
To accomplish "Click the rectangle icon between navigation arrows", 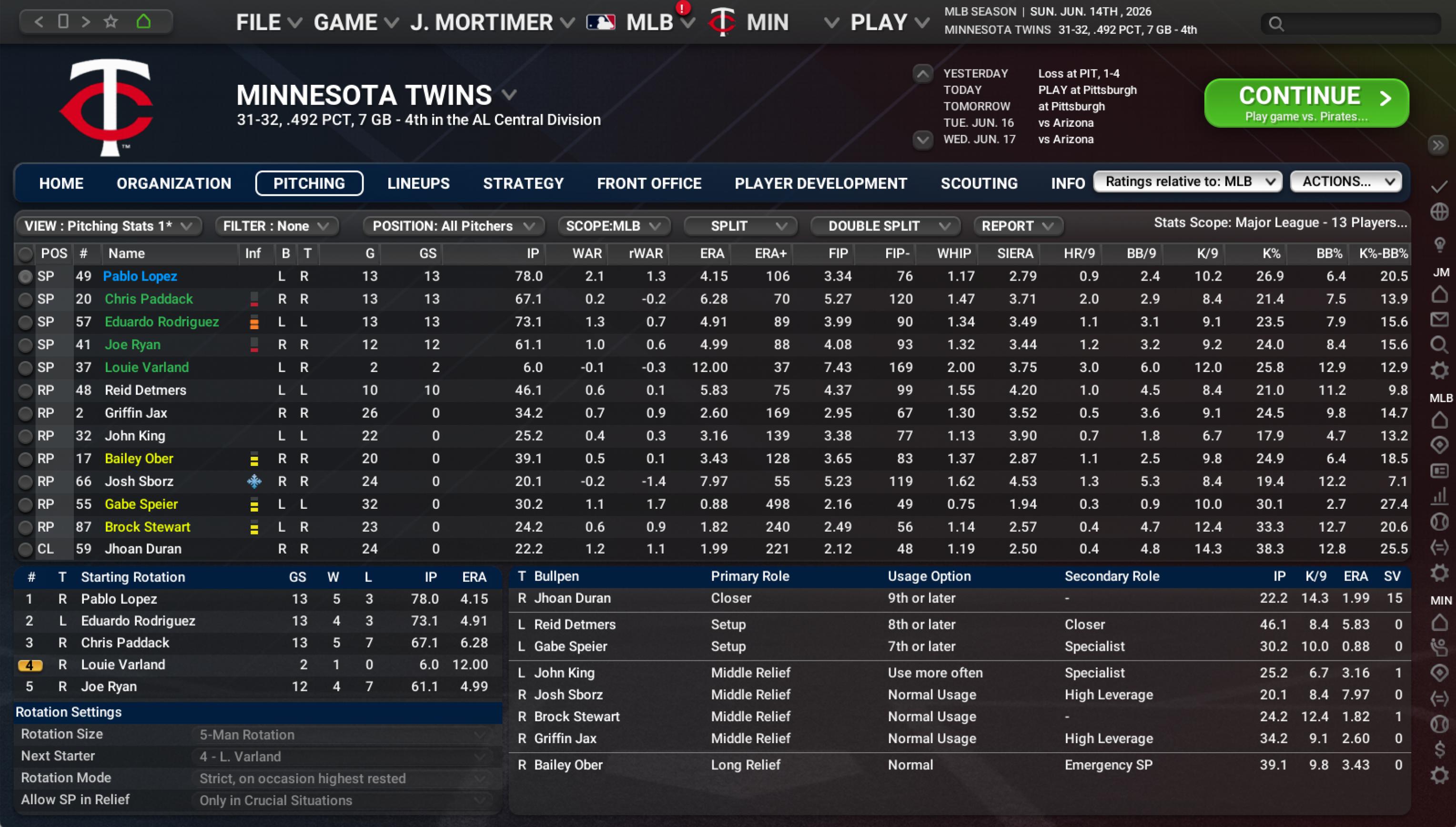I will pos(63,21).
